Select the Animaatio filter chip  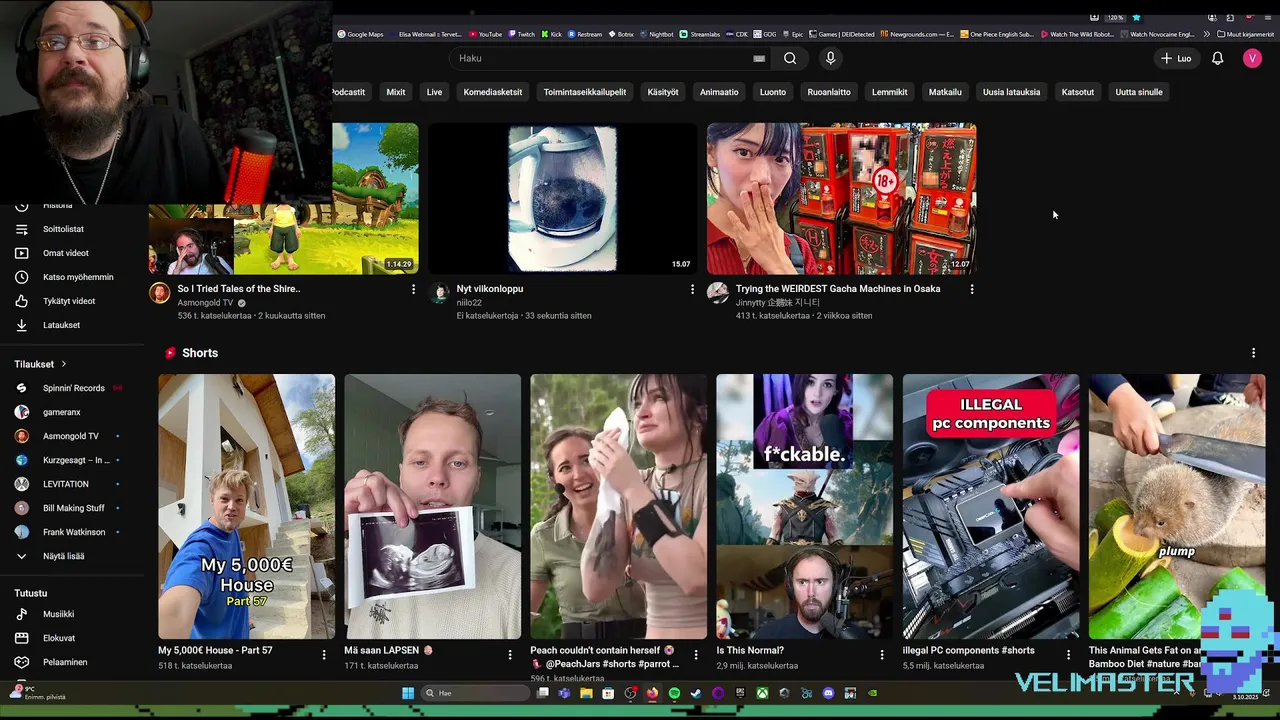pos(719,92)
